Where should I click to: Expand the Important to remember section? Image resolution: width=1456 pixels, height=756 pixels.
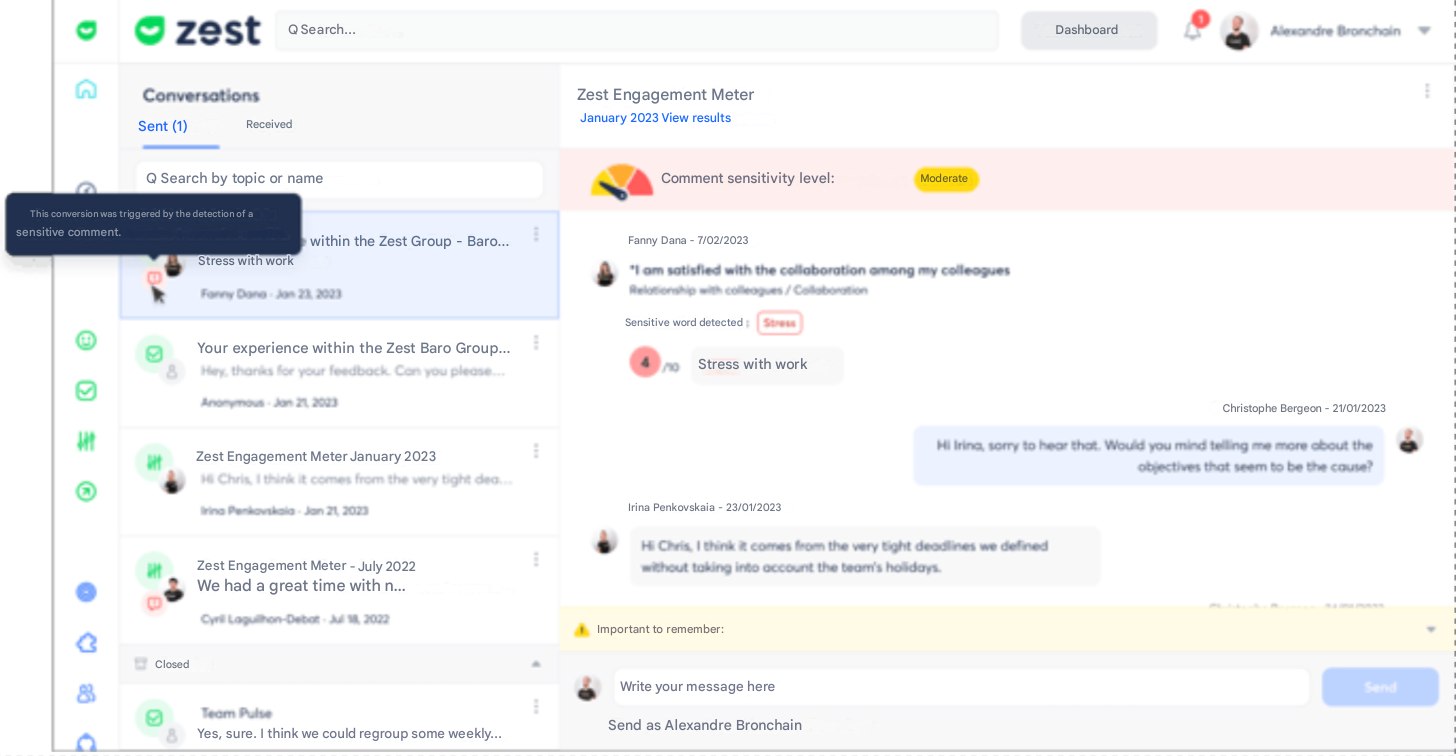pyautogui.click(x=1431, y=629)
